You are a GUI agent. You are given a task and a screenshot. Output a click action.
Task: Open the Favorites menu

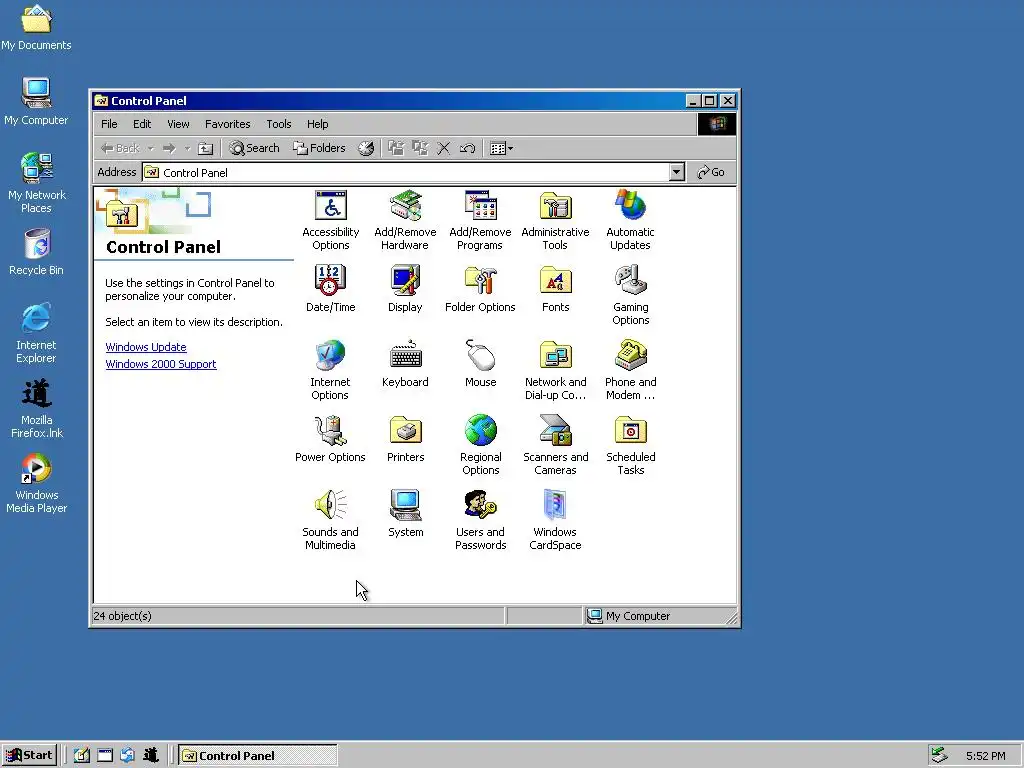[x=227, y=124]
